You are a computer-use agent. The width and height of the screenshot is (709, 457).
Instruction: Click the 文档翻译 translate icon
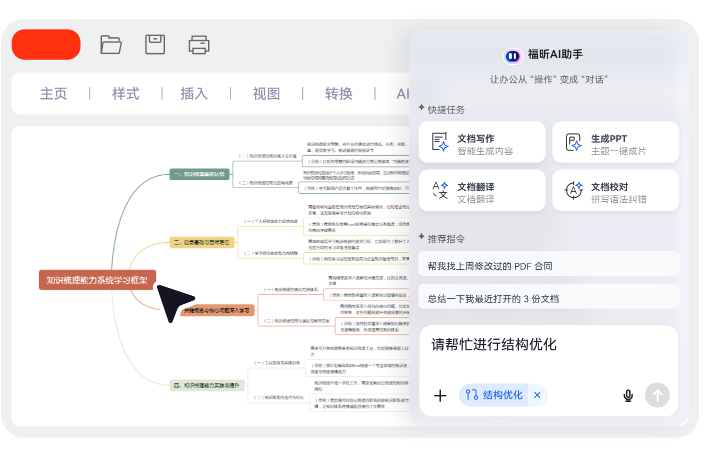[x=440, y=190]
